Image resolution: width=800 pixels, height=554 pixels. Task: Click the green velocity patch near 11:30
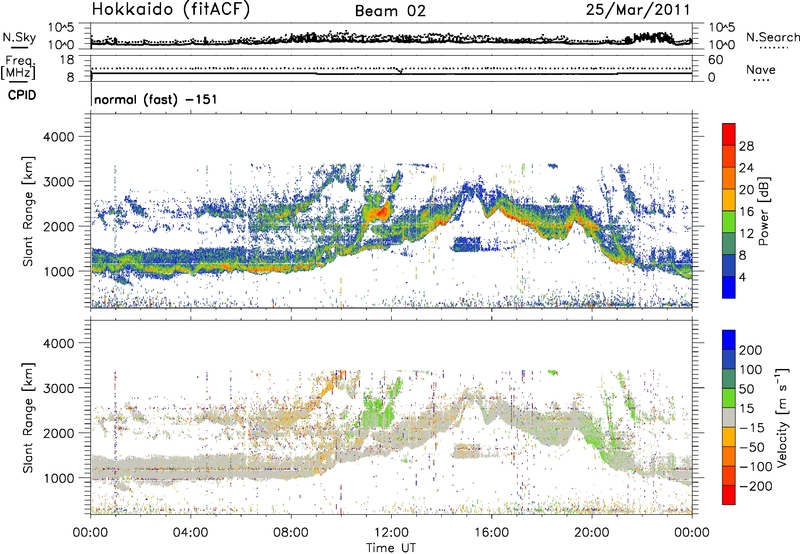tap(378, 412)
